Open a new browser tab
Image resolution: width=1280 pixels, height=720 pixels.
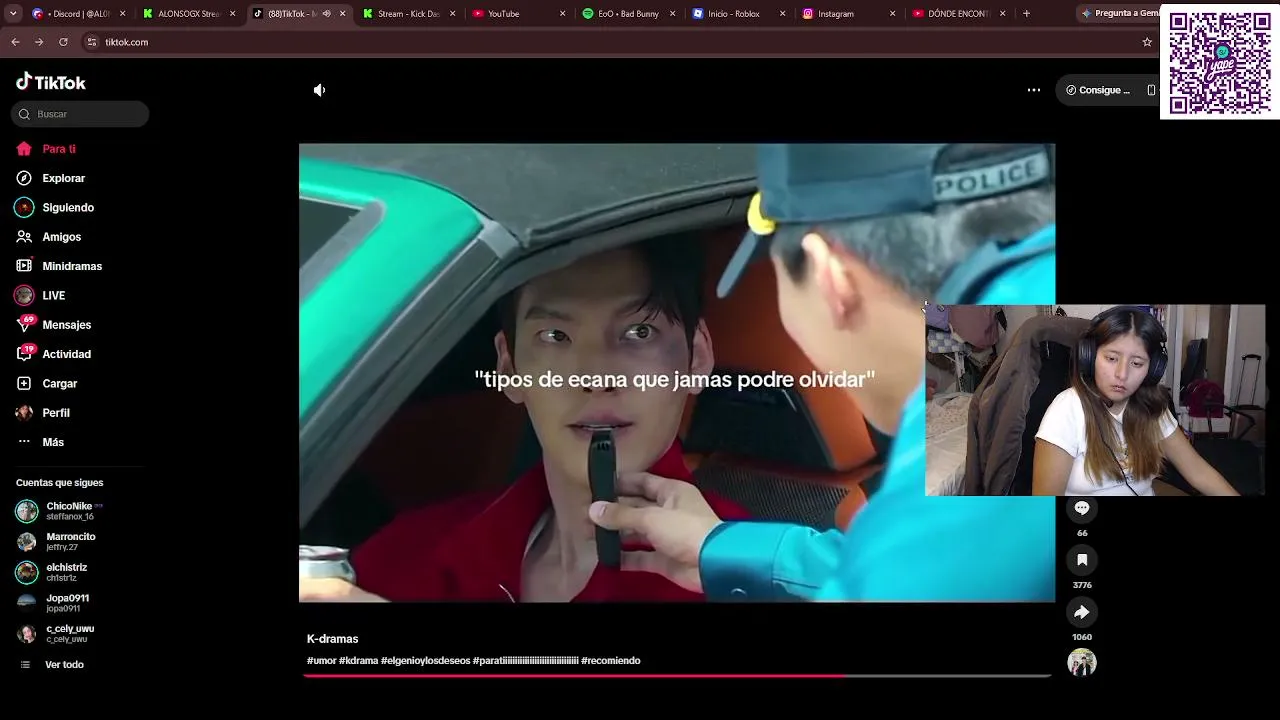pyautogui.click(x=1026, y=14)
